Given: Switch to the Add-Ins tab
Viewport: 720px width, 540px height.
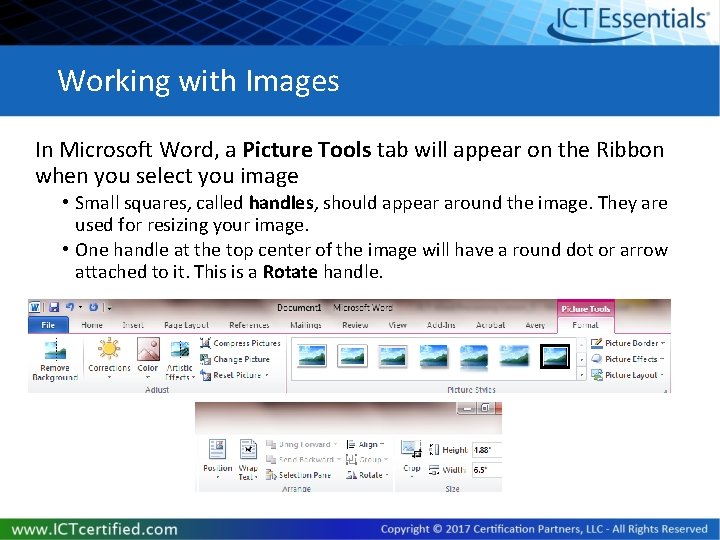Looking at the screenshot, I should 441,325.
